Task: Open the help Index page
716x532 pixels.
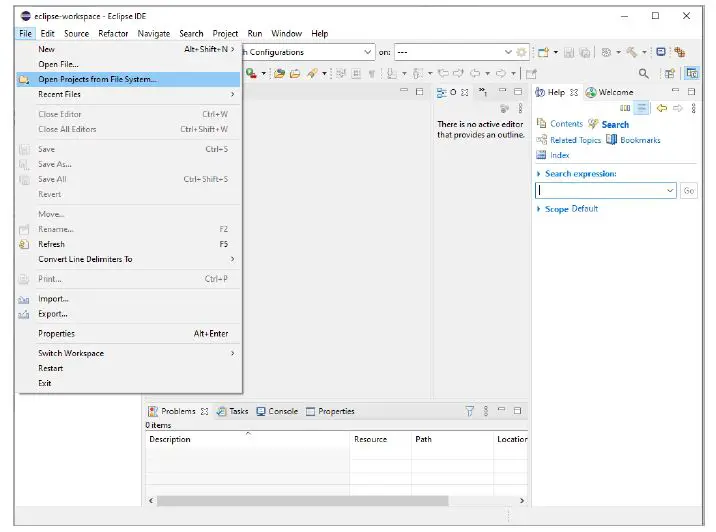Action: pos(559,155)
